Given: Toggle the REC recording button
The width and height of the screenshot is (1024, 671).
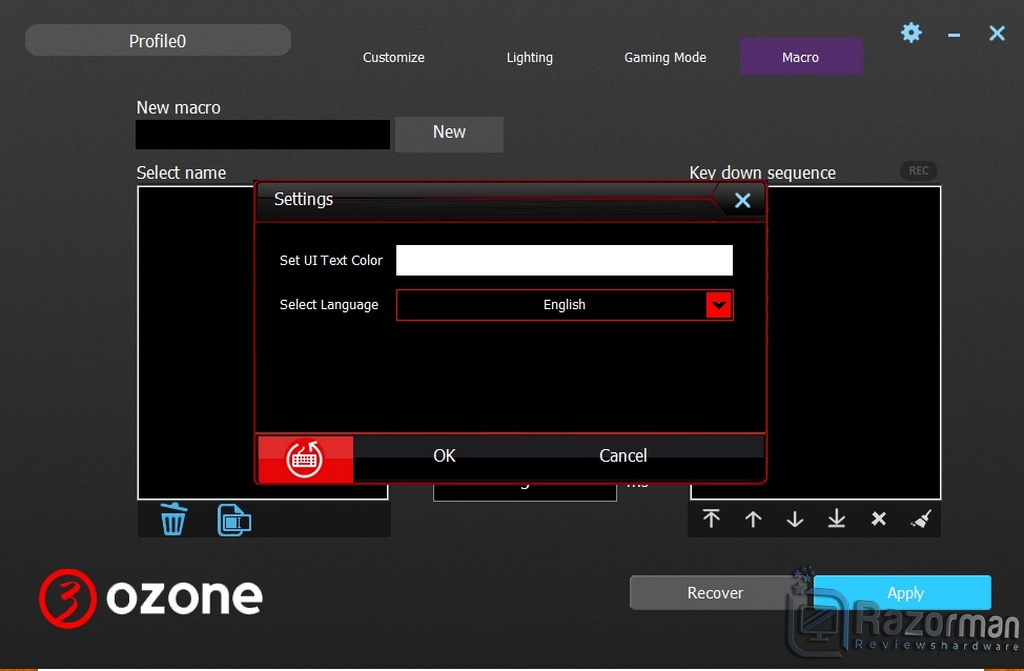Looking at the screenshot, I should [918, 171].
